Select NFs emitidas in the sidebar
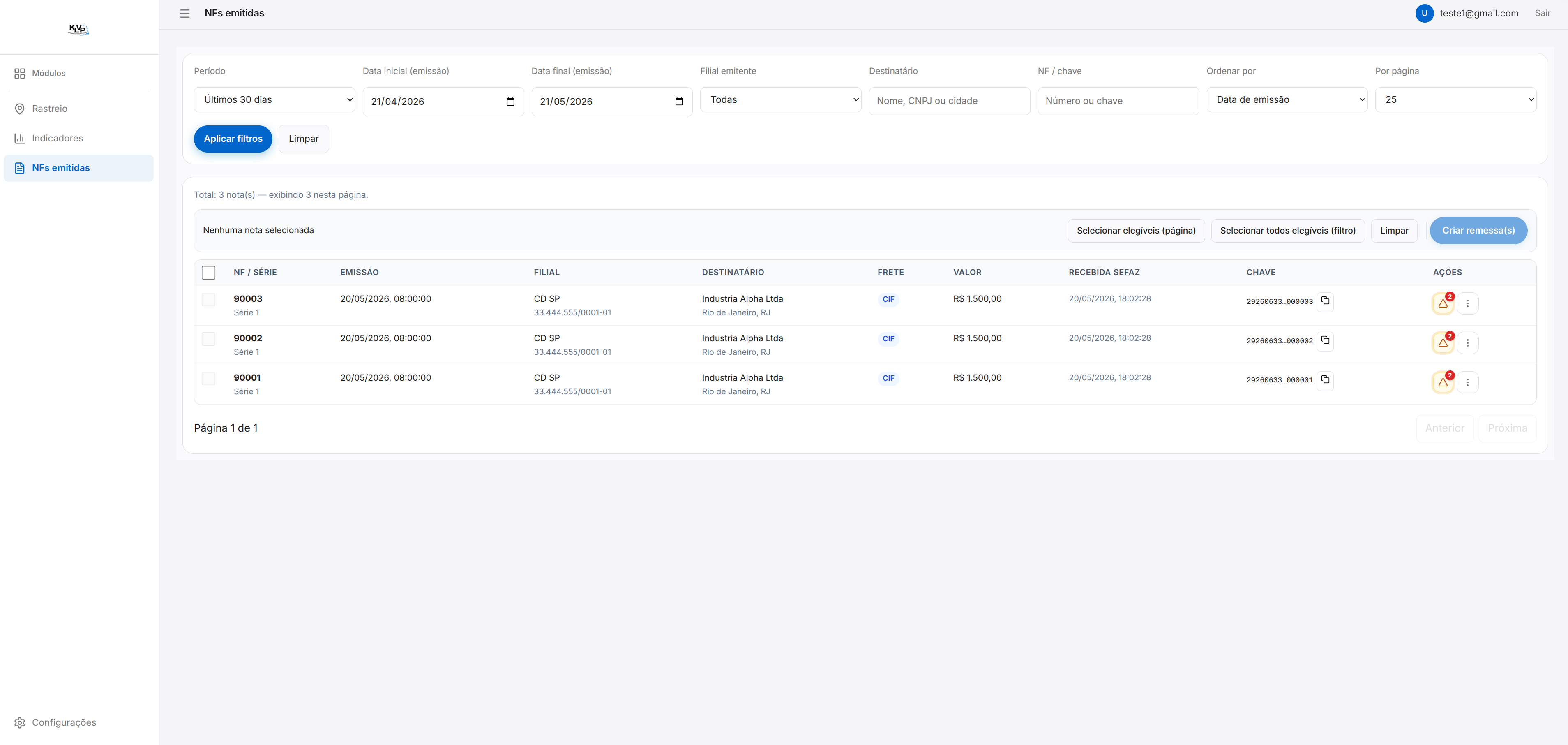Viewport: 1568px width, 745px height. coord(78,168)
